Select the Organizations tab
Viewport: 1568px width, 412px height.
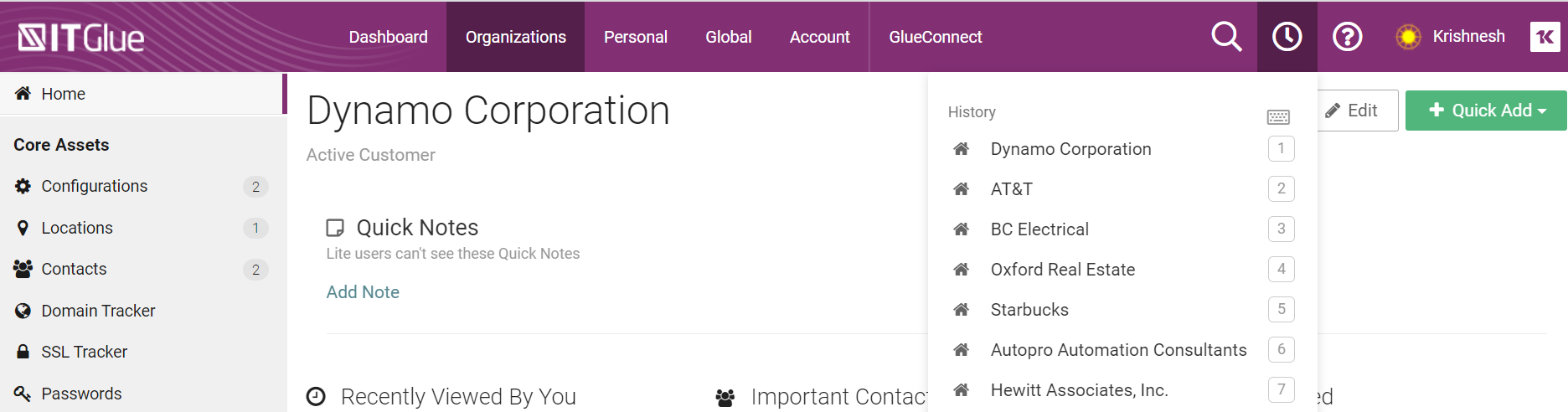coord(515,37)
